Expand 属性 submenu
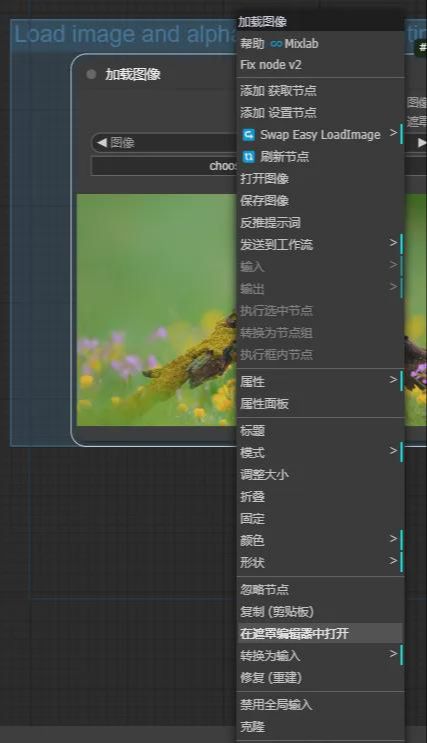 click(320, 381)
